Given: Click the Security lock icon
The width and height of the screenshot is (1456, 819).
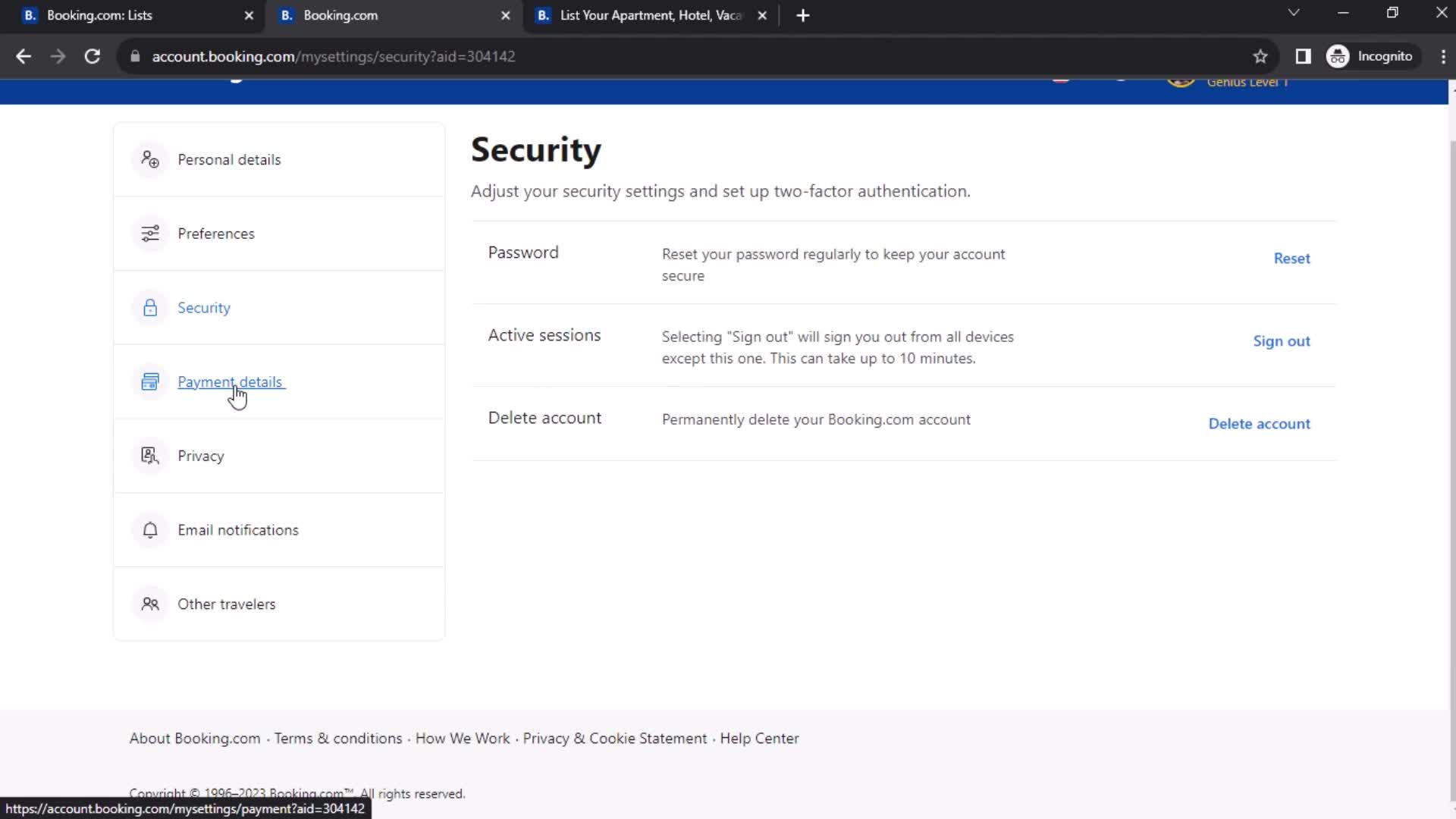Looking at the screenshot, I should point(149,307).
